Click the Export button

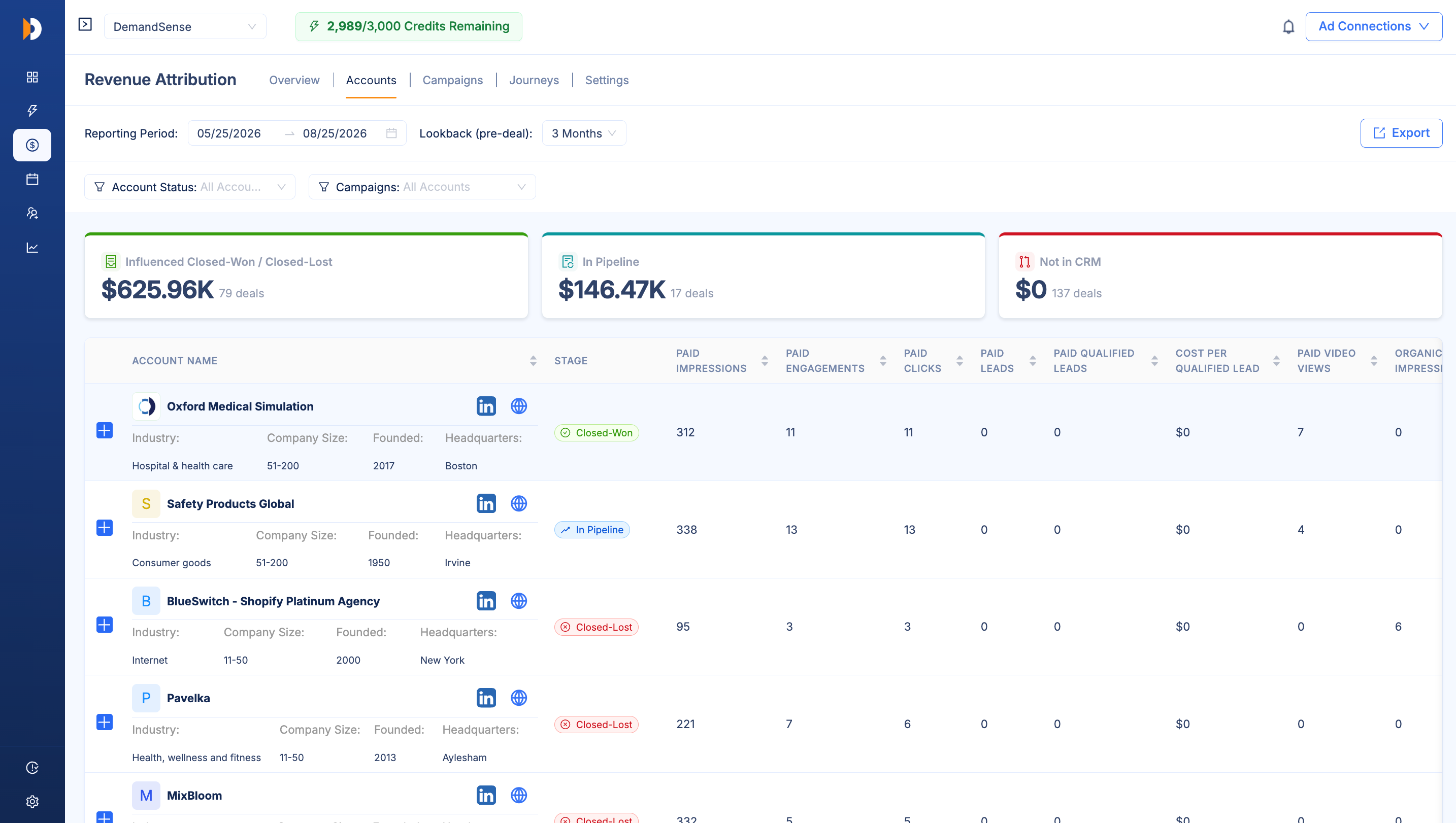click(x=1401, y=133)
